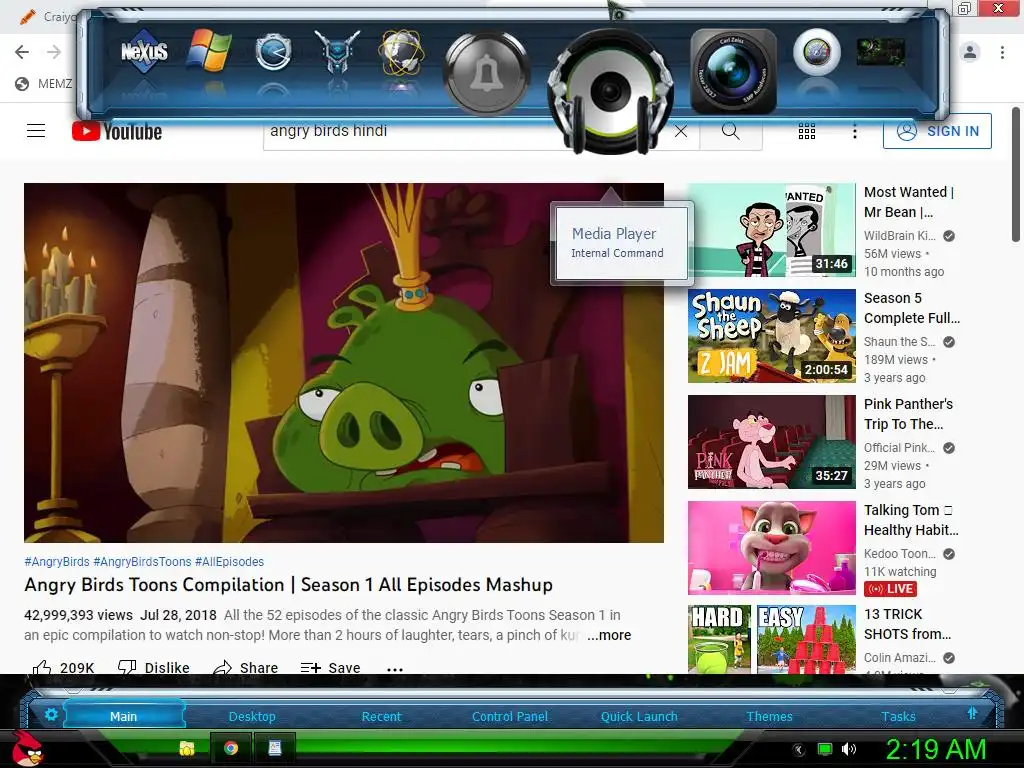Click the bell notification dock icon
Image resolution: width=1024 pixels, height=768 pixels.
tap(486, 73)
